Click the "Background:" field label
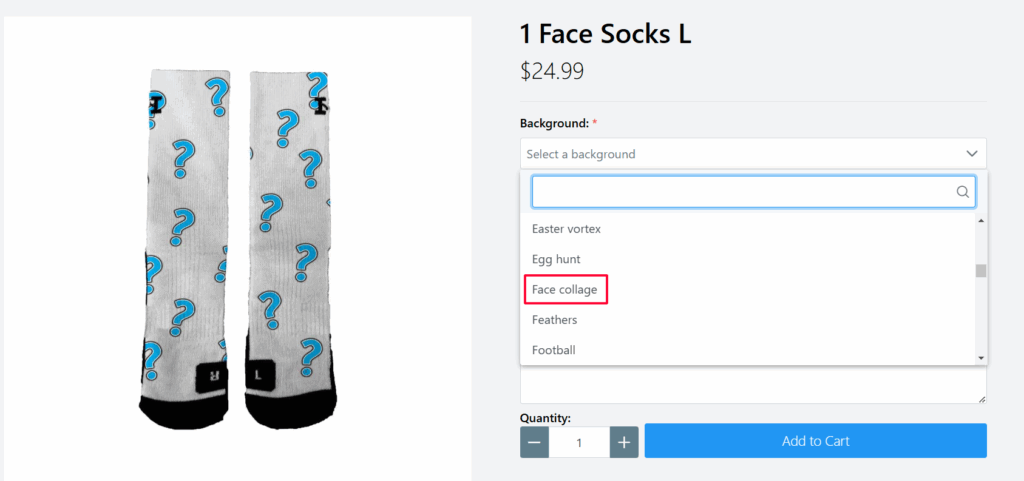The width and height of the screenshot is (1024, 481). pos(553,123)
